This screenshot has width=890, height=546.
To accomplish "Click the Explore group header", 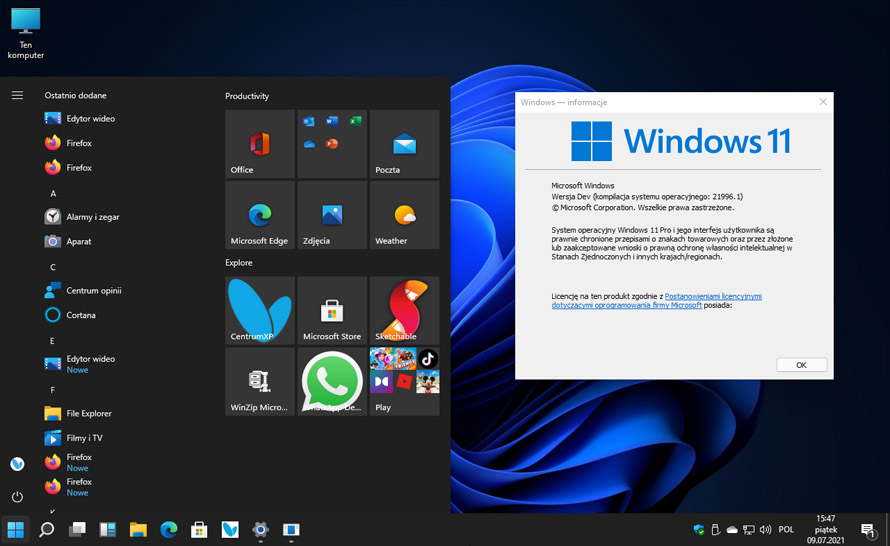I will [238, 263].
